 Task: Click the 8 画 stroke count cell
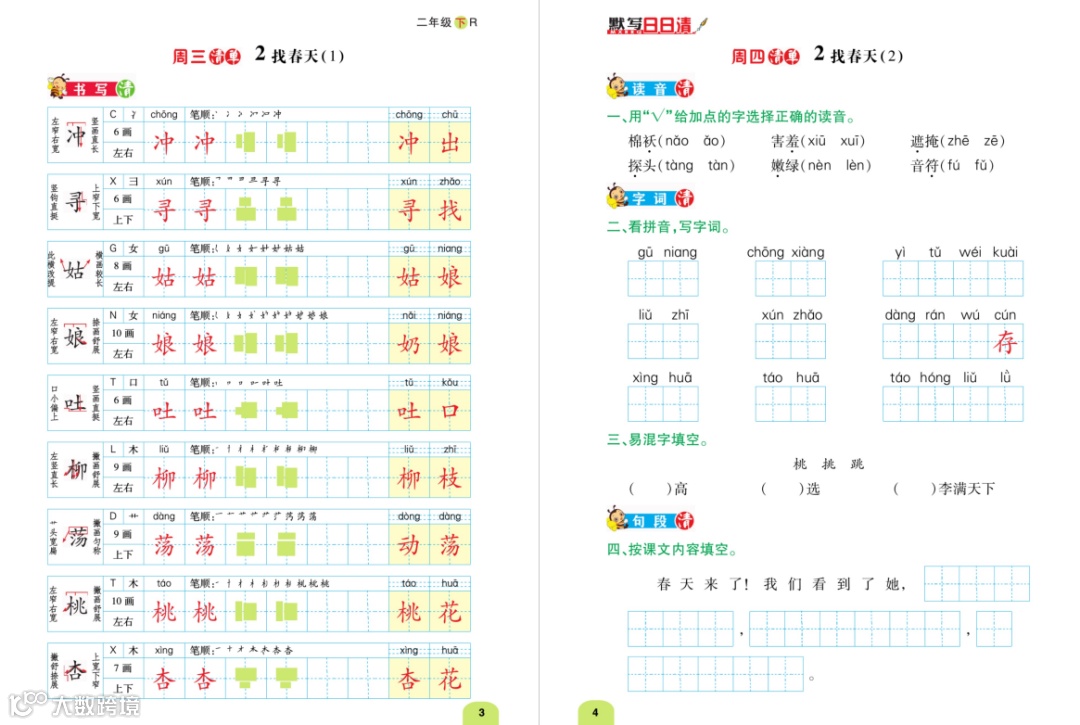[123, 266]
